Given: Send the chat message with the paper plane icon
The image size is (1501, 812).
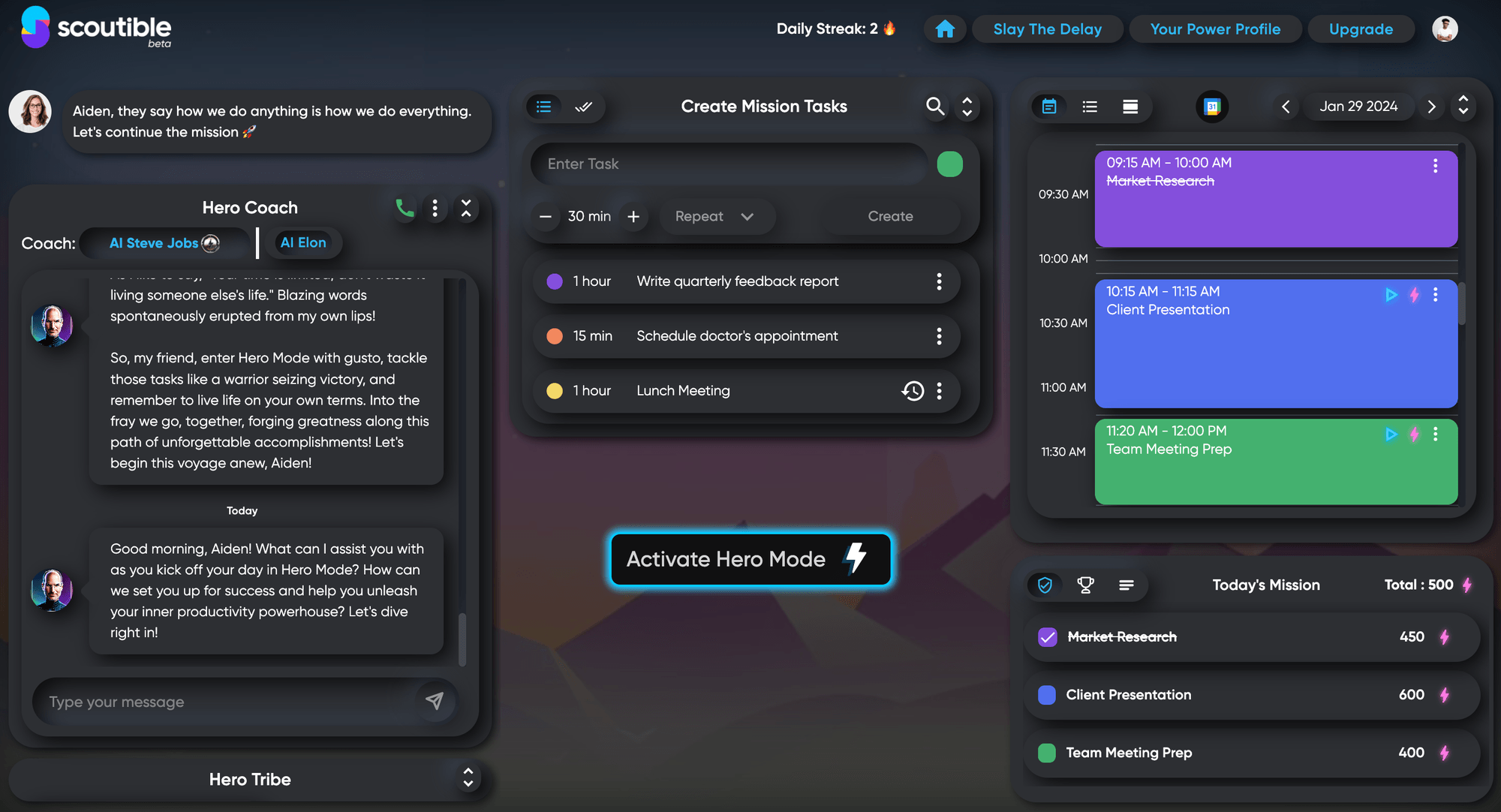Looking at the screenshot, I should pos(435,701).
